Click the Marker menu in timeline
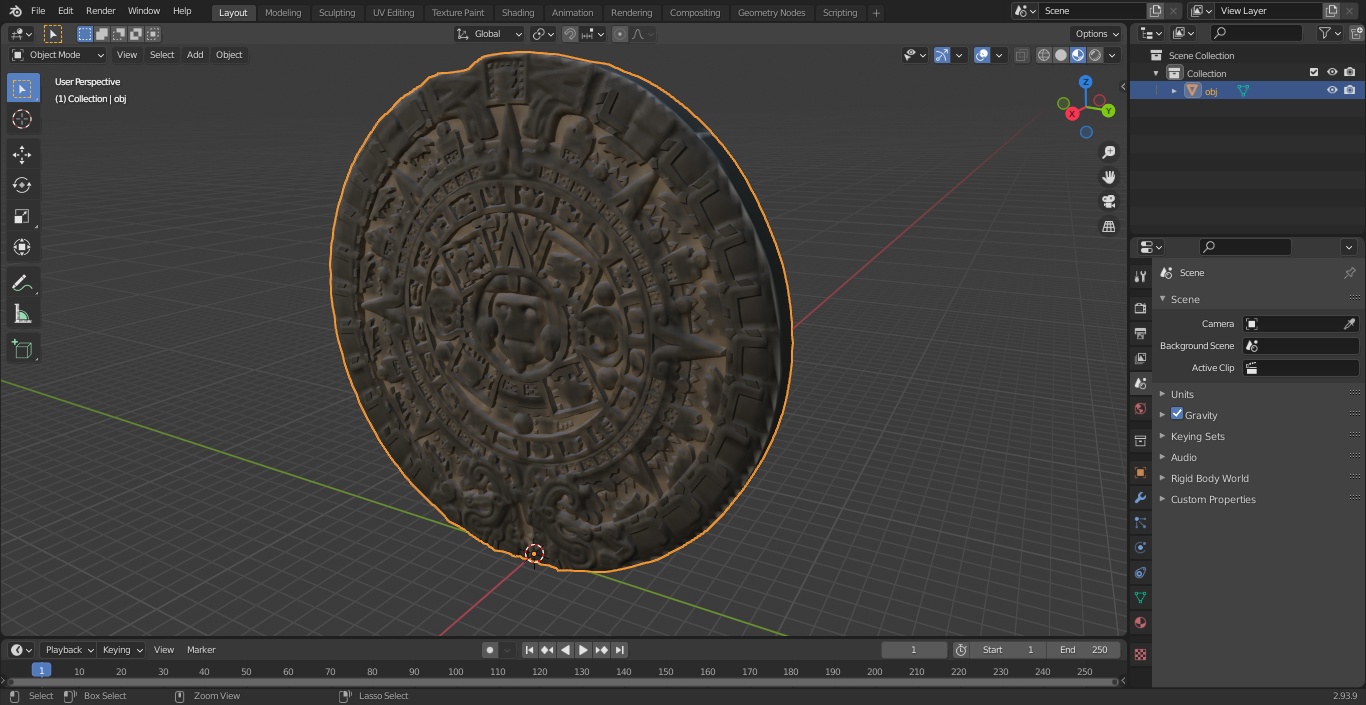Screen dimensions: 1366x705 tap(201, 650)
